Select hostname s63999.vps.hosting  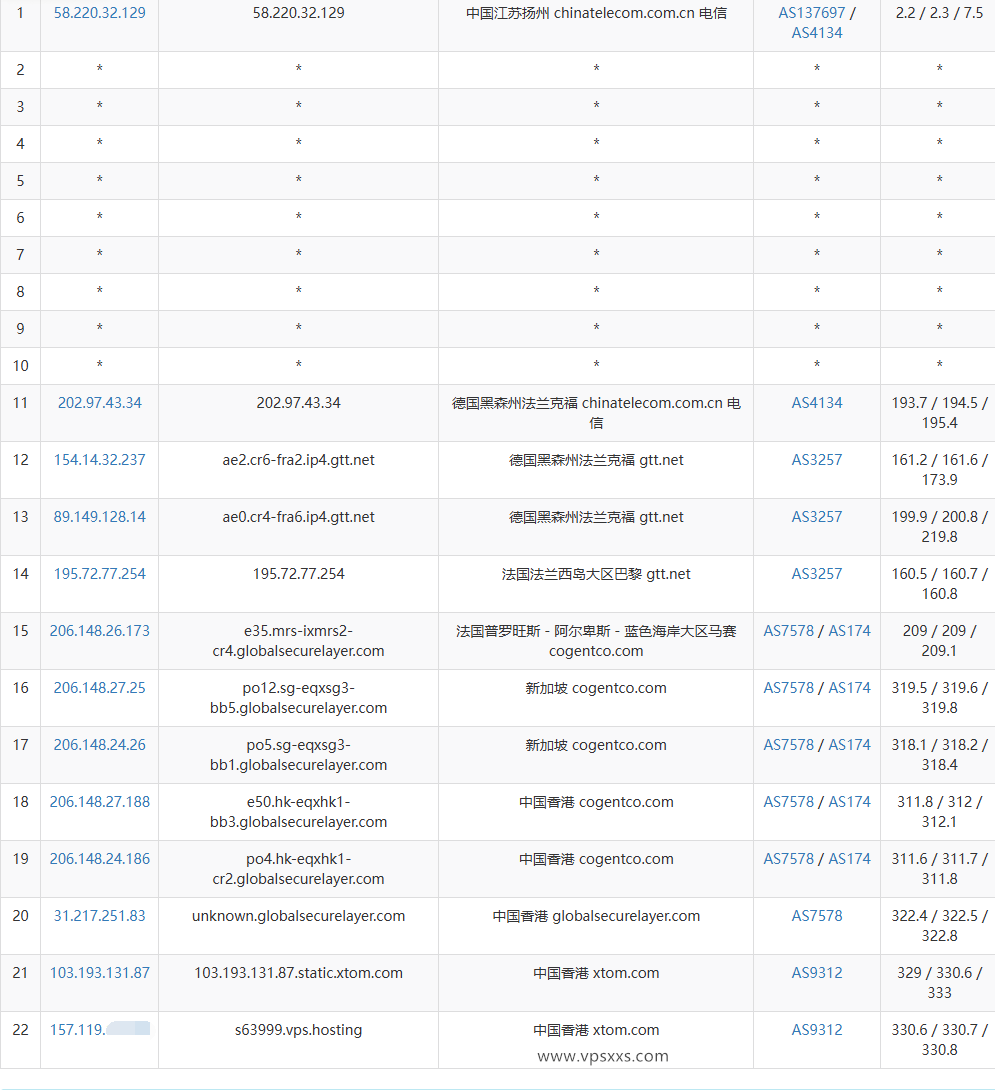298,1030
